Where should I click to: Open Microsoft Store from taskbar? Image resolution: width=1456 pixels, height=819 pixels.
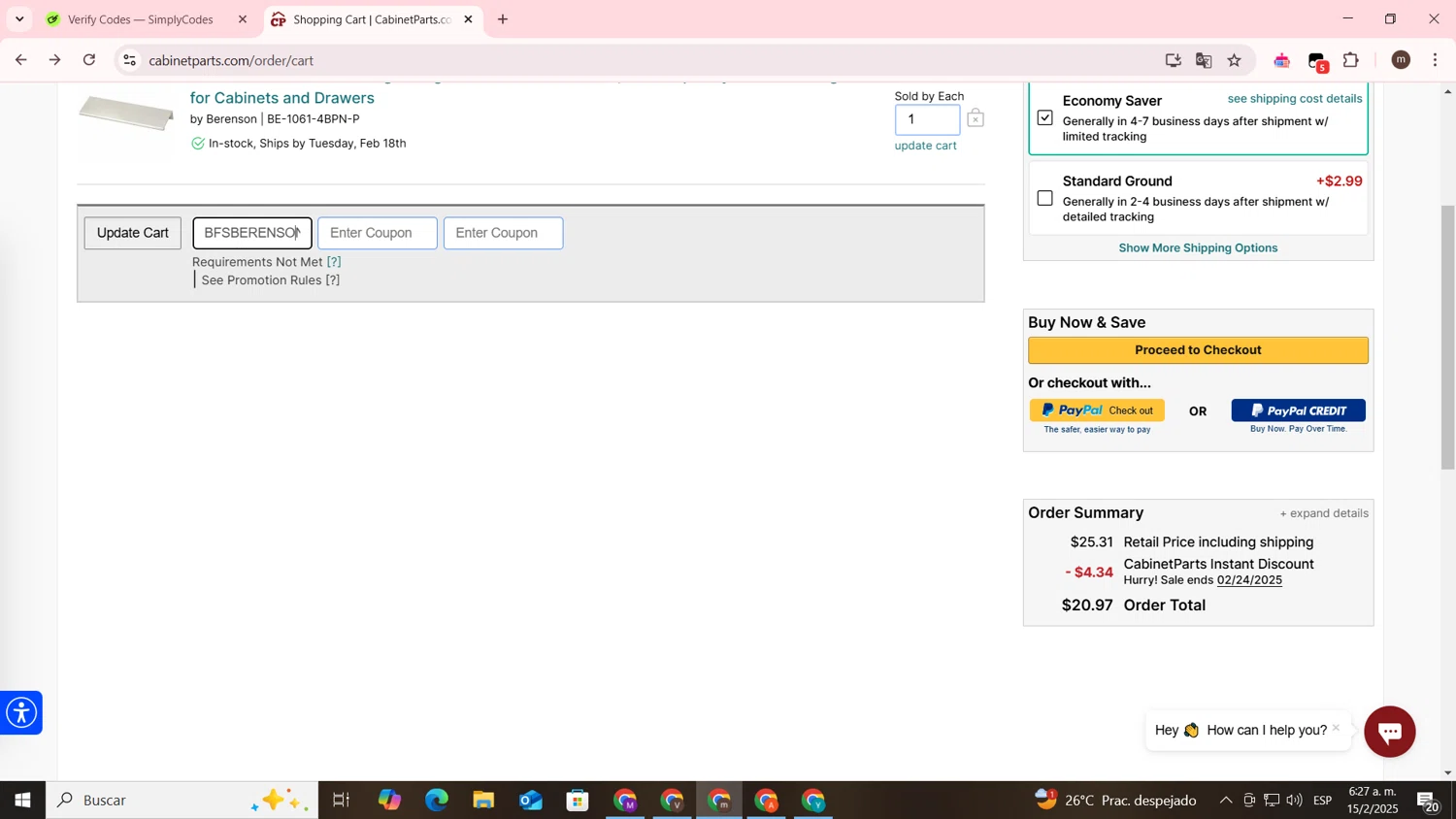pyautogui.click(x=579, y=801)
